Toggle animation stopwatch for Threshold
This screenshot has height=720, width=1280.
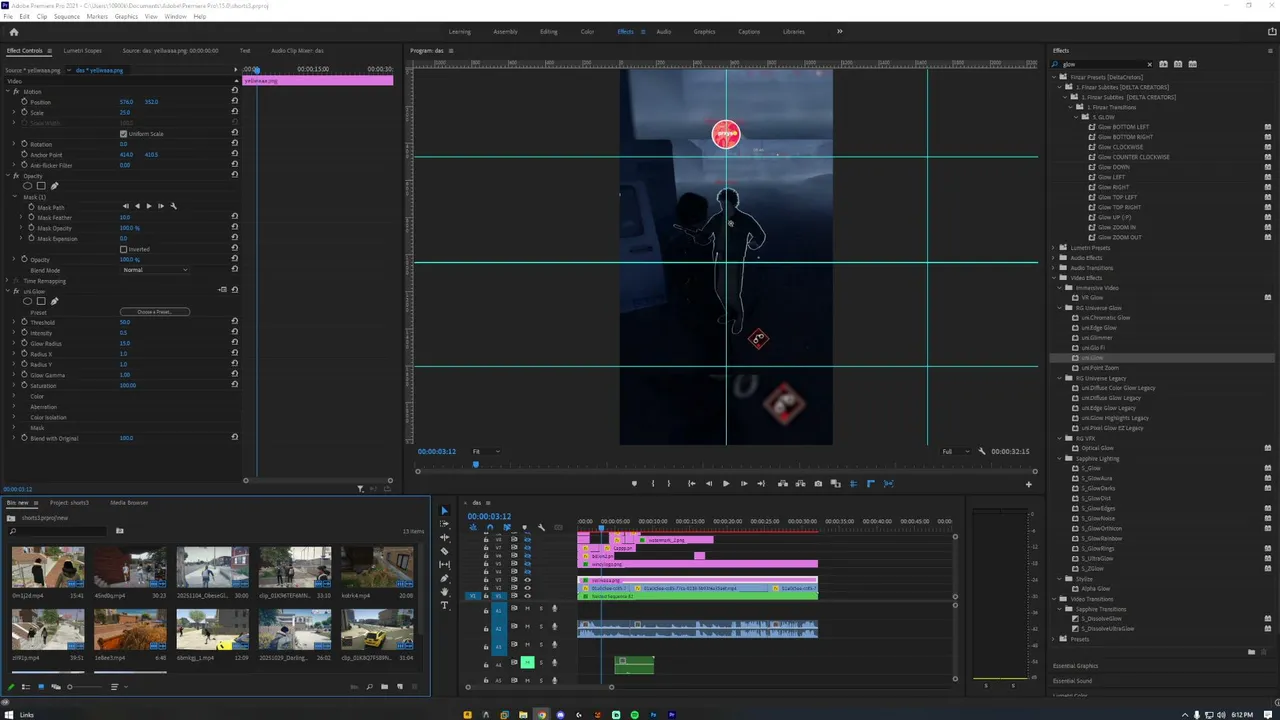(x=24, y=322)
